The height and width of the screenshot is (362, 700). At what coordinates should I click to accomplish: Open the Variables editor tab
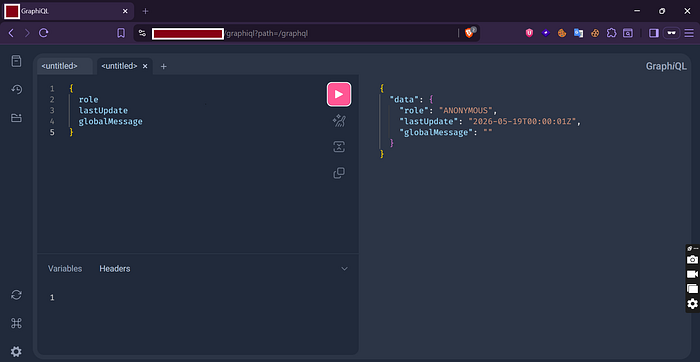pyautogui.click(x=65, y=269)
